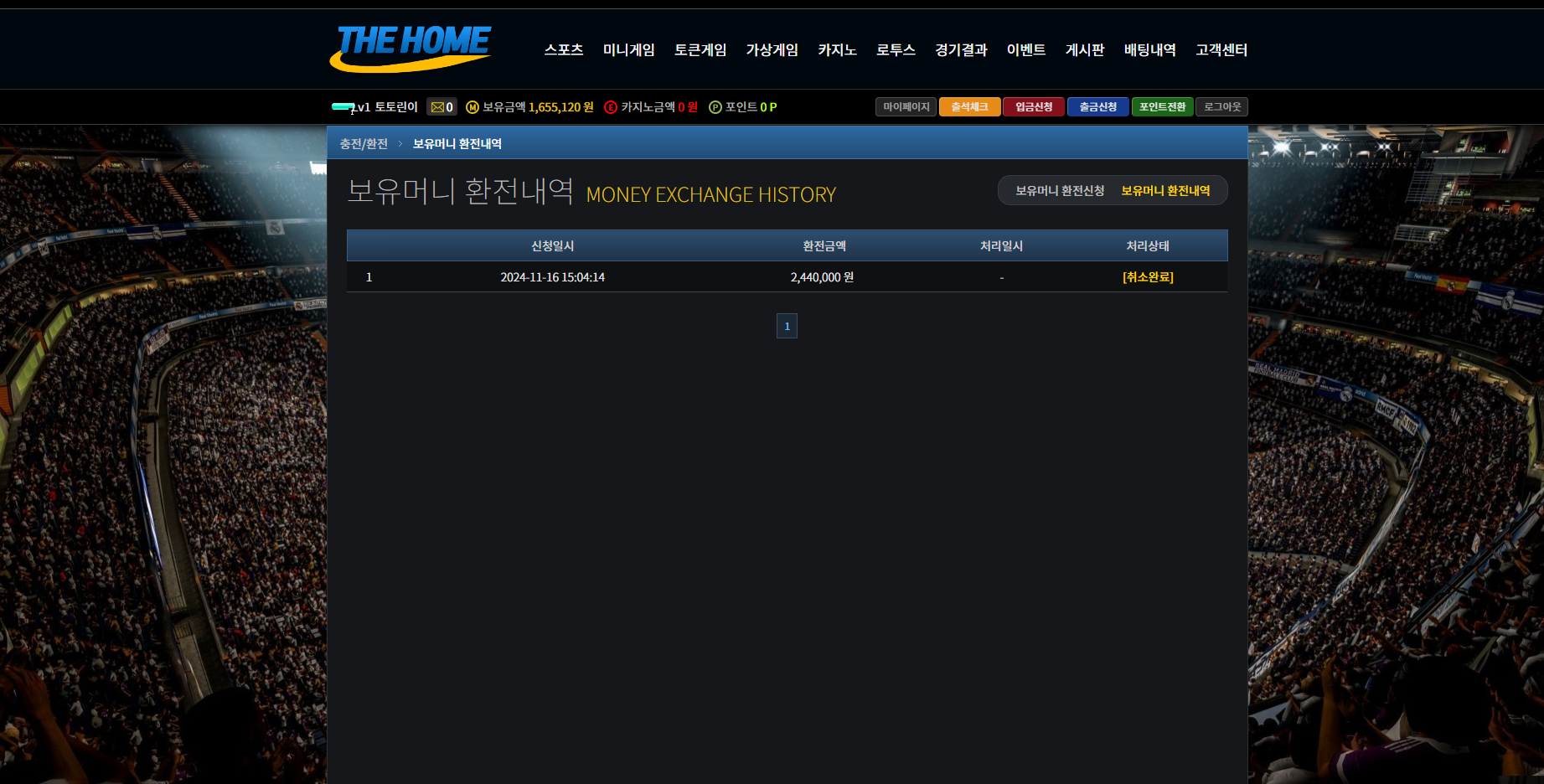Image resolution: width=1544 pixels, height=784 pixels.
Task: Click the level badge icon beside 토토린이
Action: 343,106
